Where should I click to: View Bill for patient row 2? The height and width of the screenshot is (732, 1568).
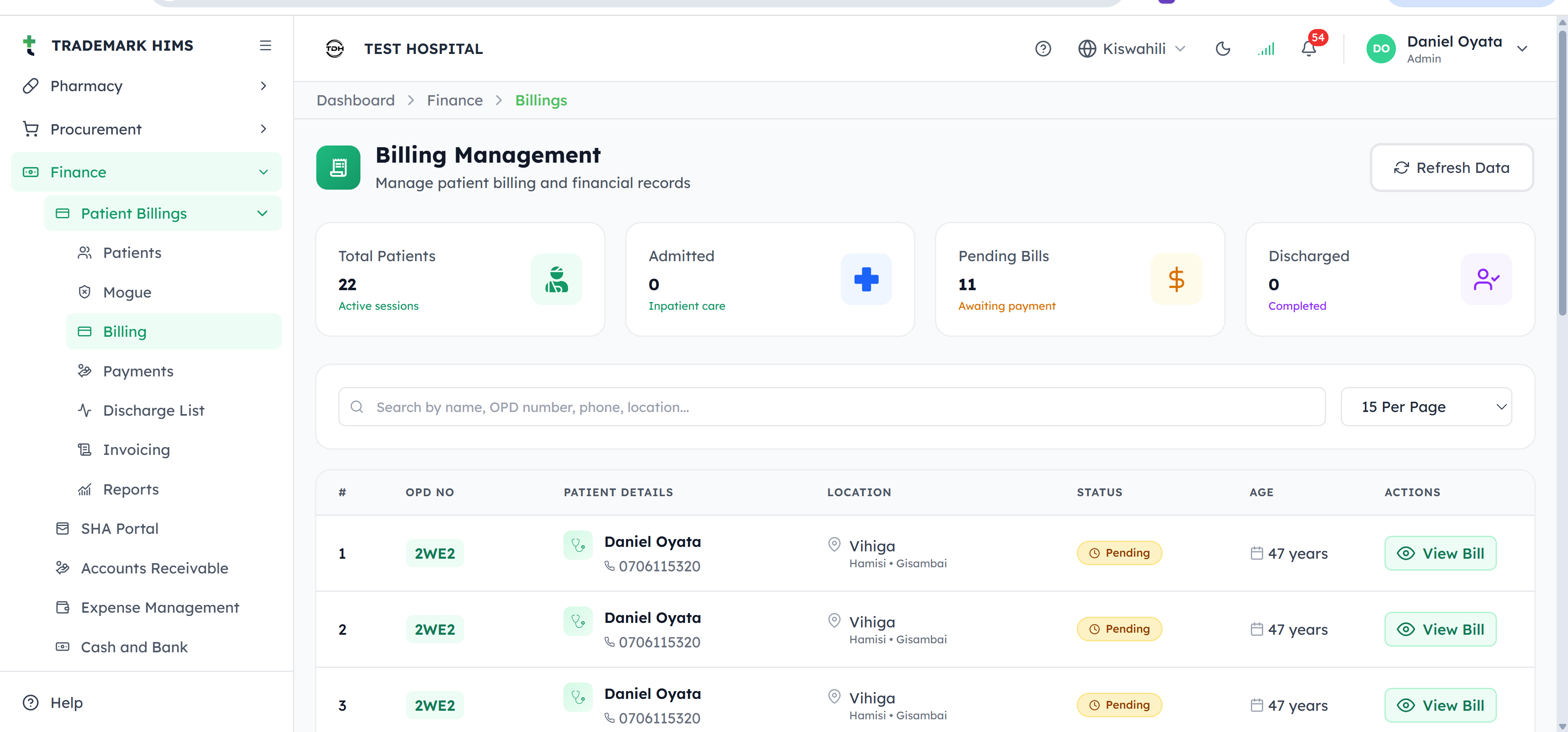pyautogui.click(x=1440, y=629)
